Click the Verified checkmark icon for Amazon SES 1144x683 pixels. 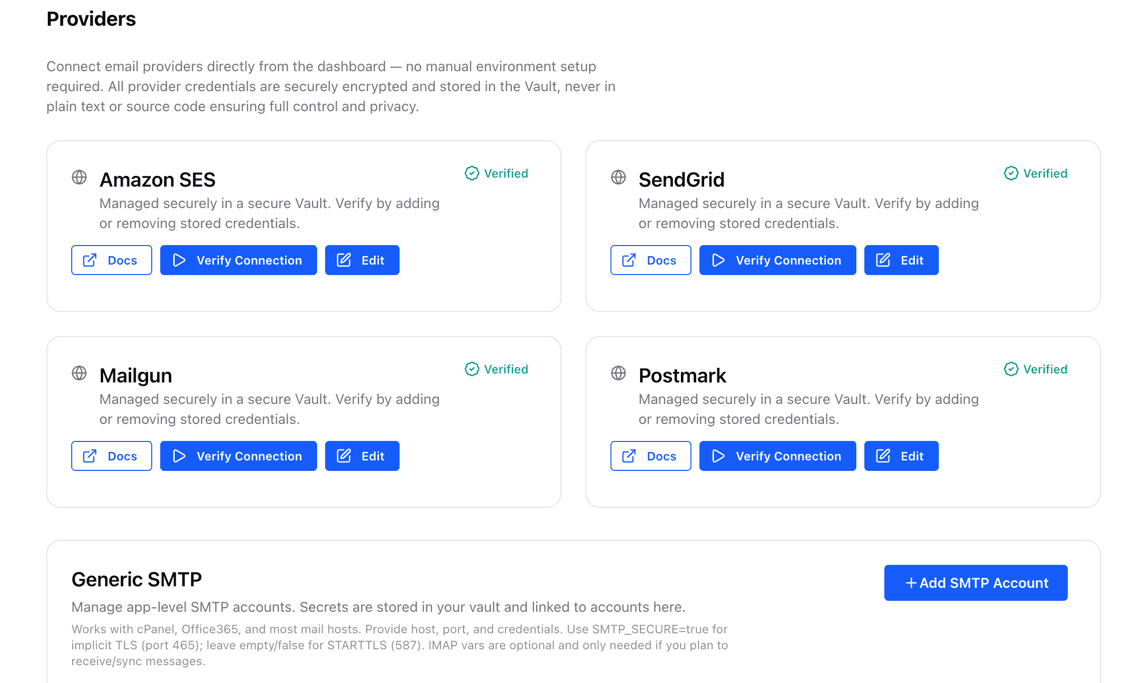(472, 173)
